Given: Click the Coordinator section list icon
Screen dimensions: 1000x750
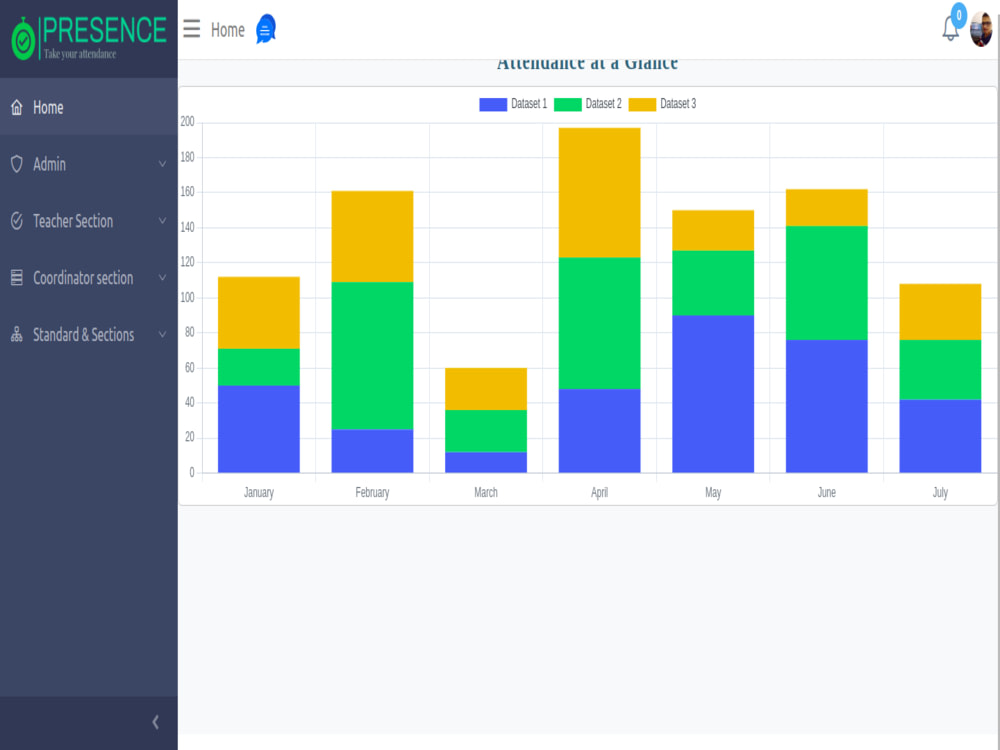Looking at the screenshot, I should [x=17, y=277].
